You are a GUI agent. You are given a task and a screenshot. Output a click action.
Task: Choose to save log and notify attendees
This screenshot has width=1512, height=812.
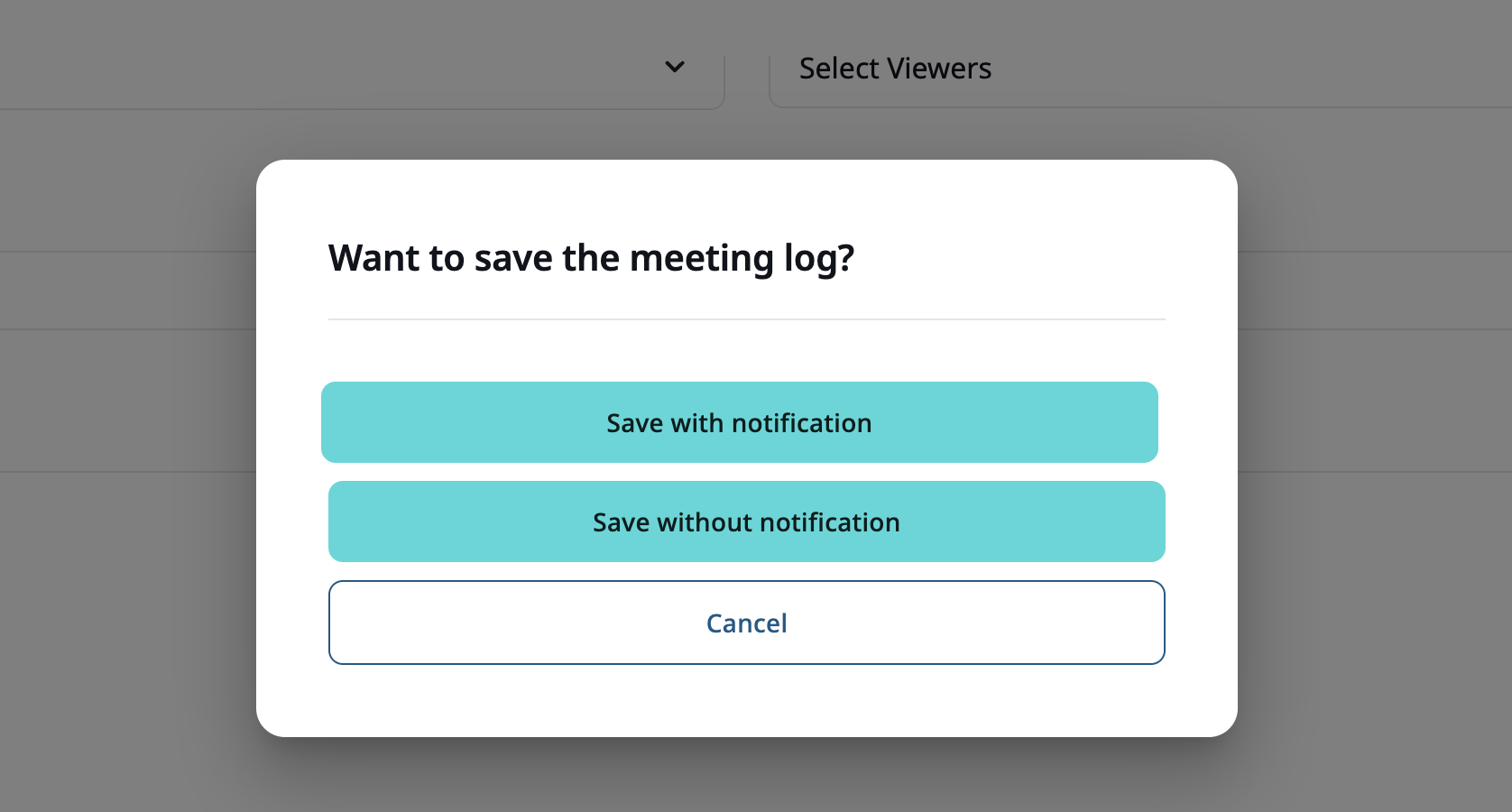(740, 422)
